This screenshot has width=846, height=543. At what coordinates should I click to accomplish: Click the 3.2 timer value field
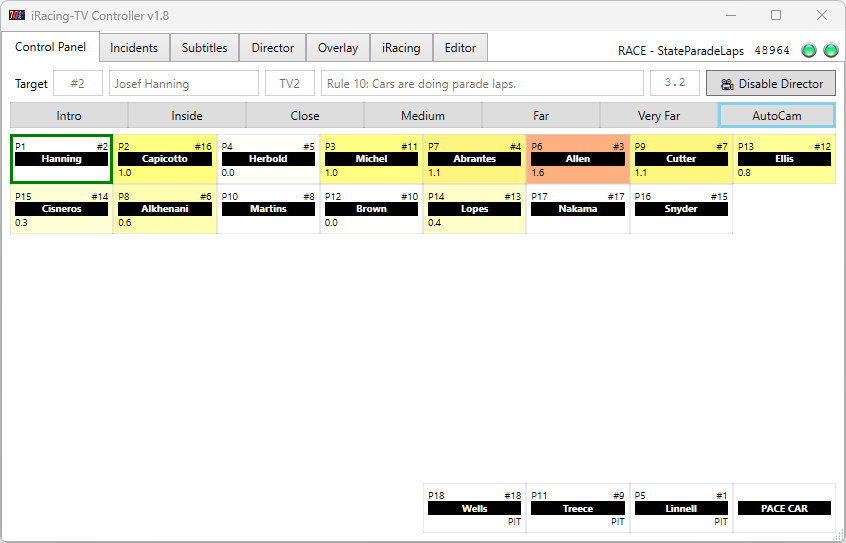coord(675,84)
